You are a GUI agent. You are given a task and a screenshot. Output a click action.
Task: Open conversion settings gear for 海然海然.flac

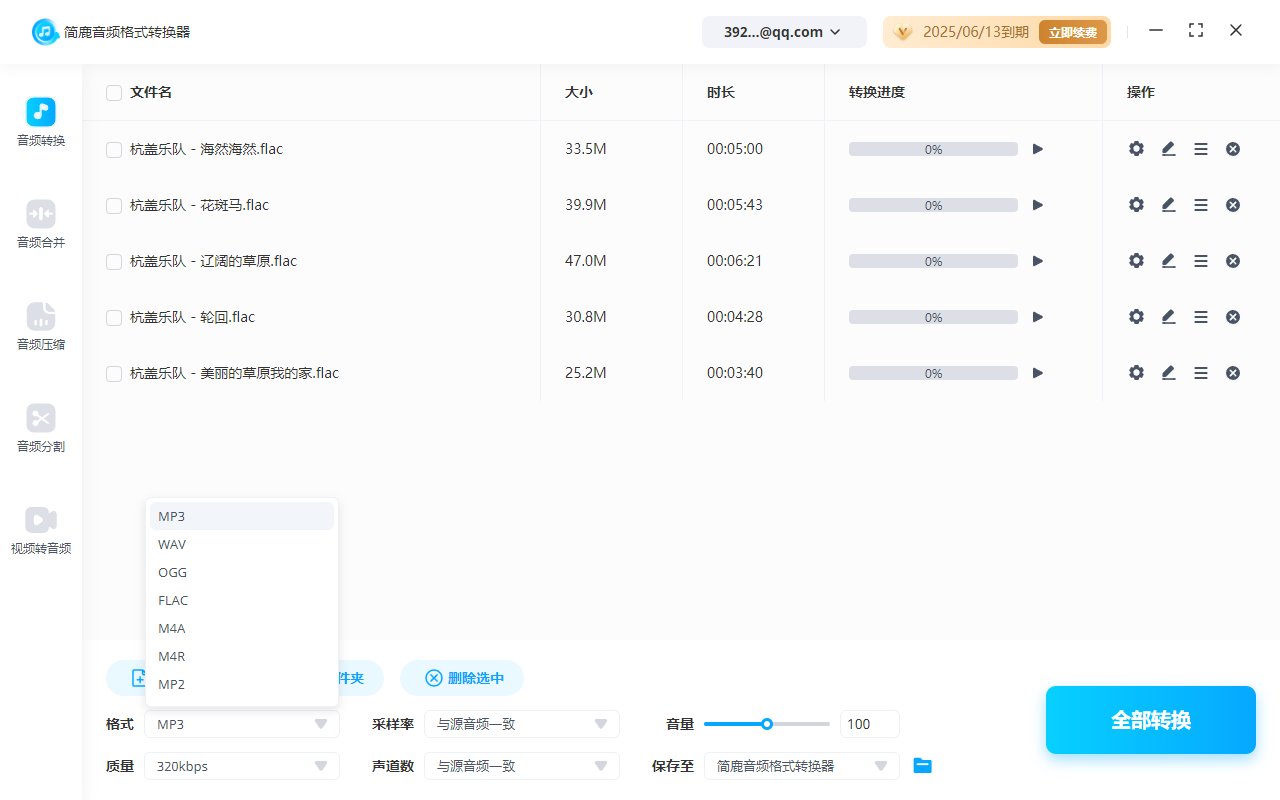tap(1136, 148)
